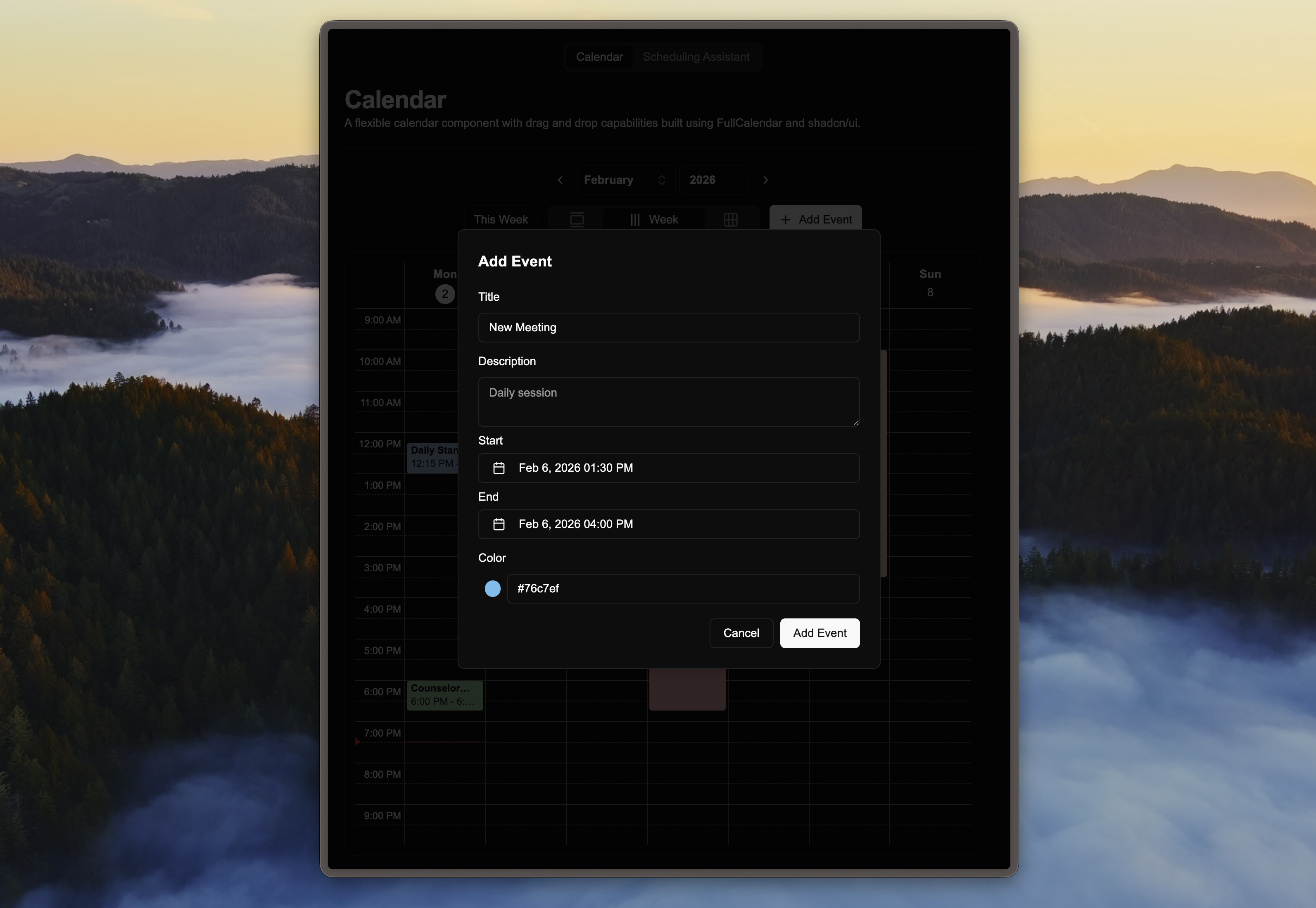
Task: Open the Start date calendar picker icon
Action: 499,468
